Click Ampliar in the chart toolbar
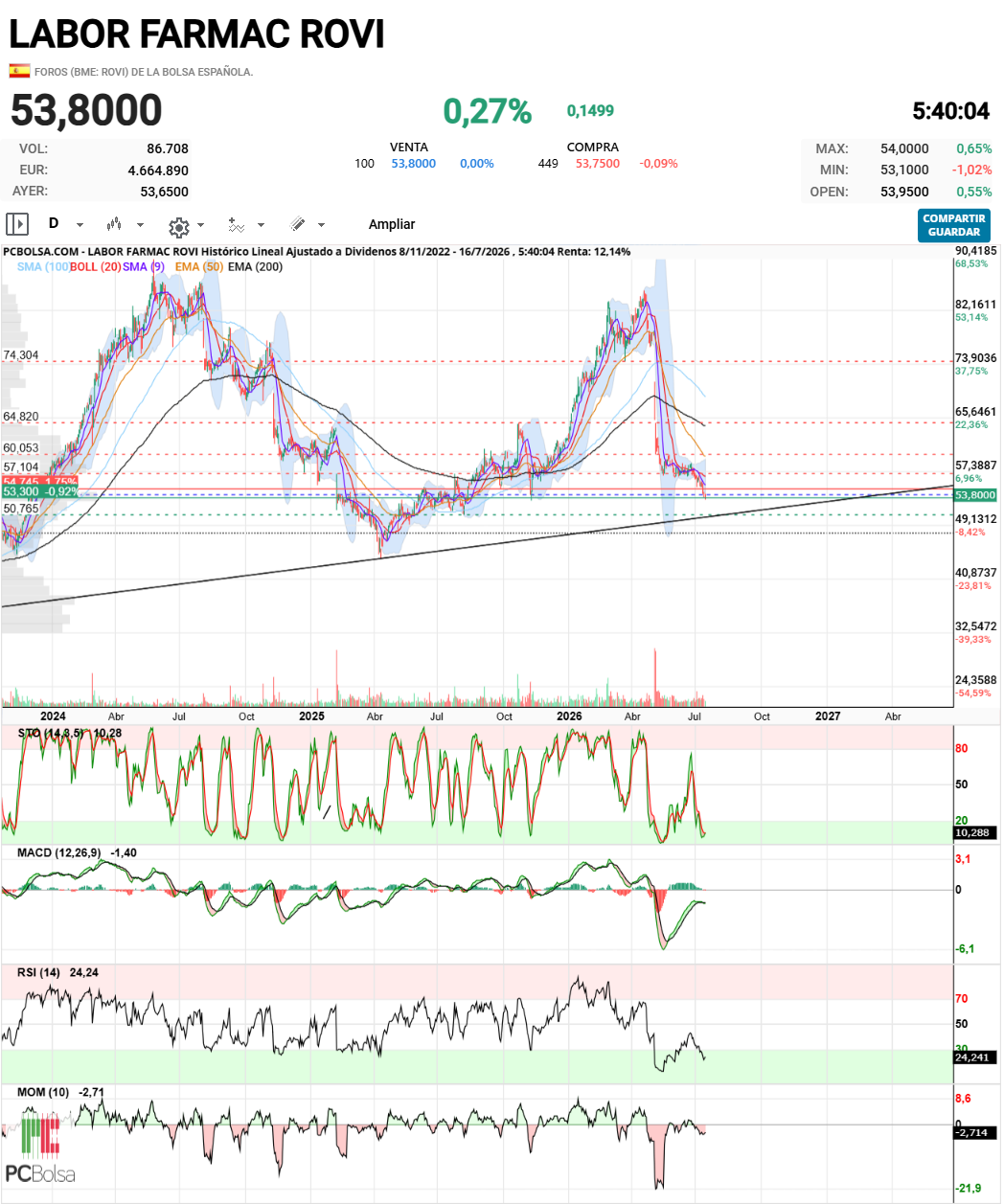Screen dimensions: 1004x1204 click(x=392, y=224)
